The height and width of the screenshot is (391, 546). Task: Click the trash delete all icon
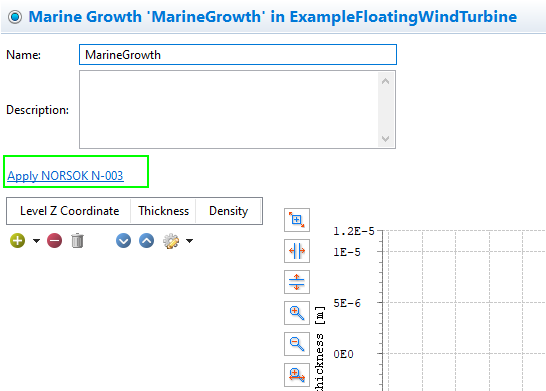(x=77, y=241)
